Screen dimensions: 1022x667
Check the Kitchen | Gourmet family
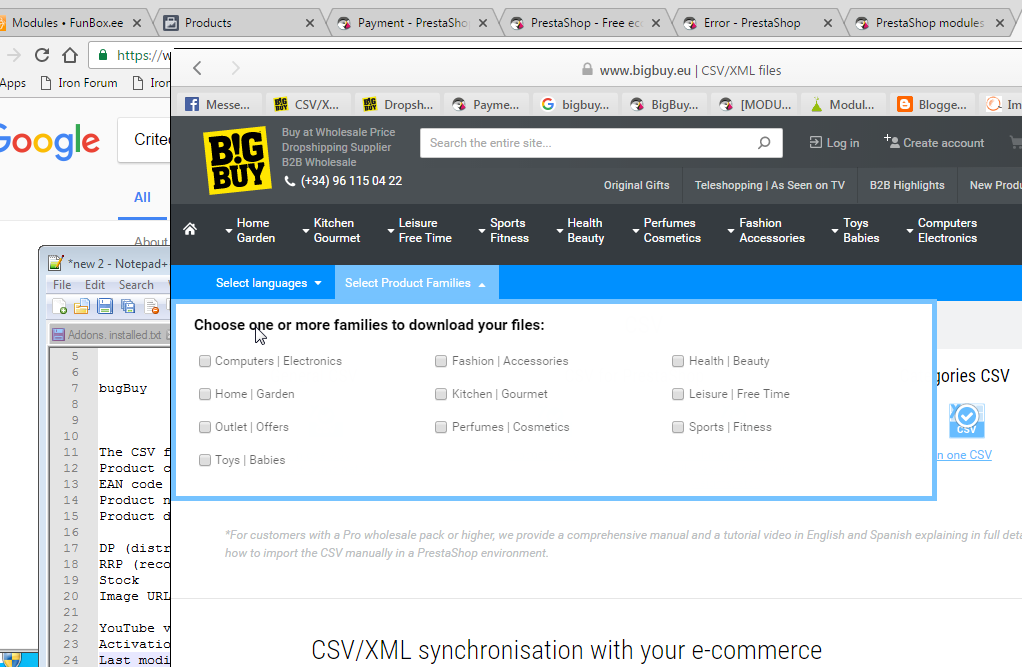coord(441,394)
